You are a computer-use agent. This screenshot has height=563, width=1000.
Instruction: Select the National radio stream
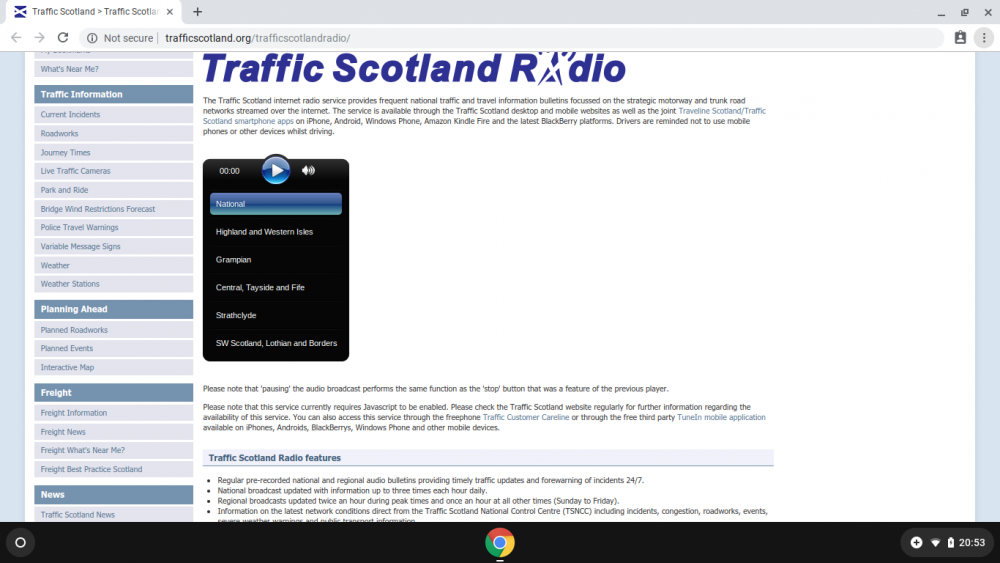pyautogui.click(x=276, y=204)
